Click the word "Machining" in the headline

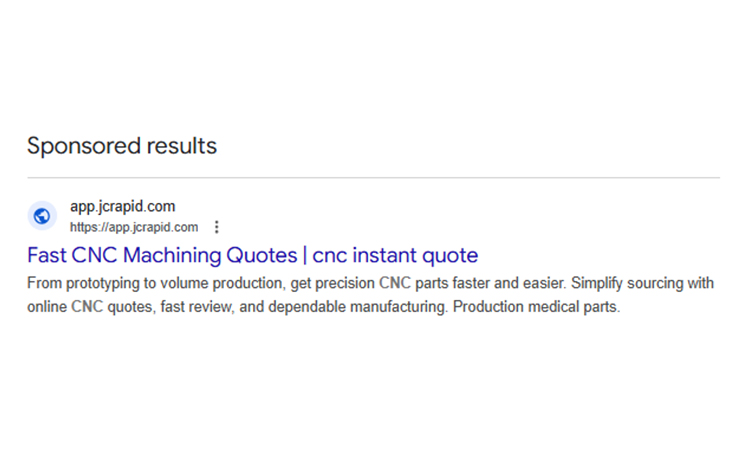pyautogui.click(x=179, y=254)
